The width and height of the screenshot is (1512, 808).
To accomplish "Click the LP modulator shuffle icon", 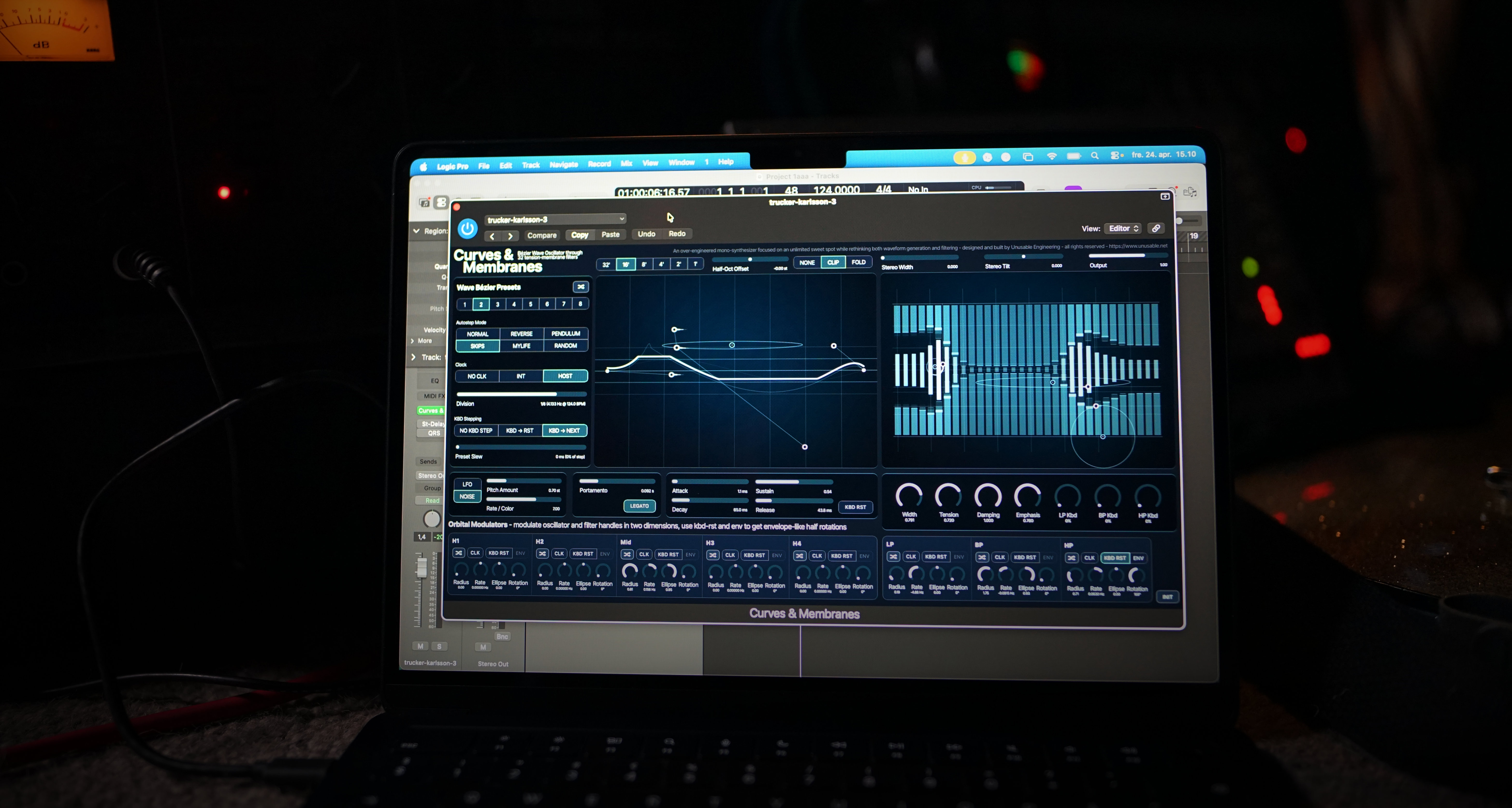I will coord(893,556).
